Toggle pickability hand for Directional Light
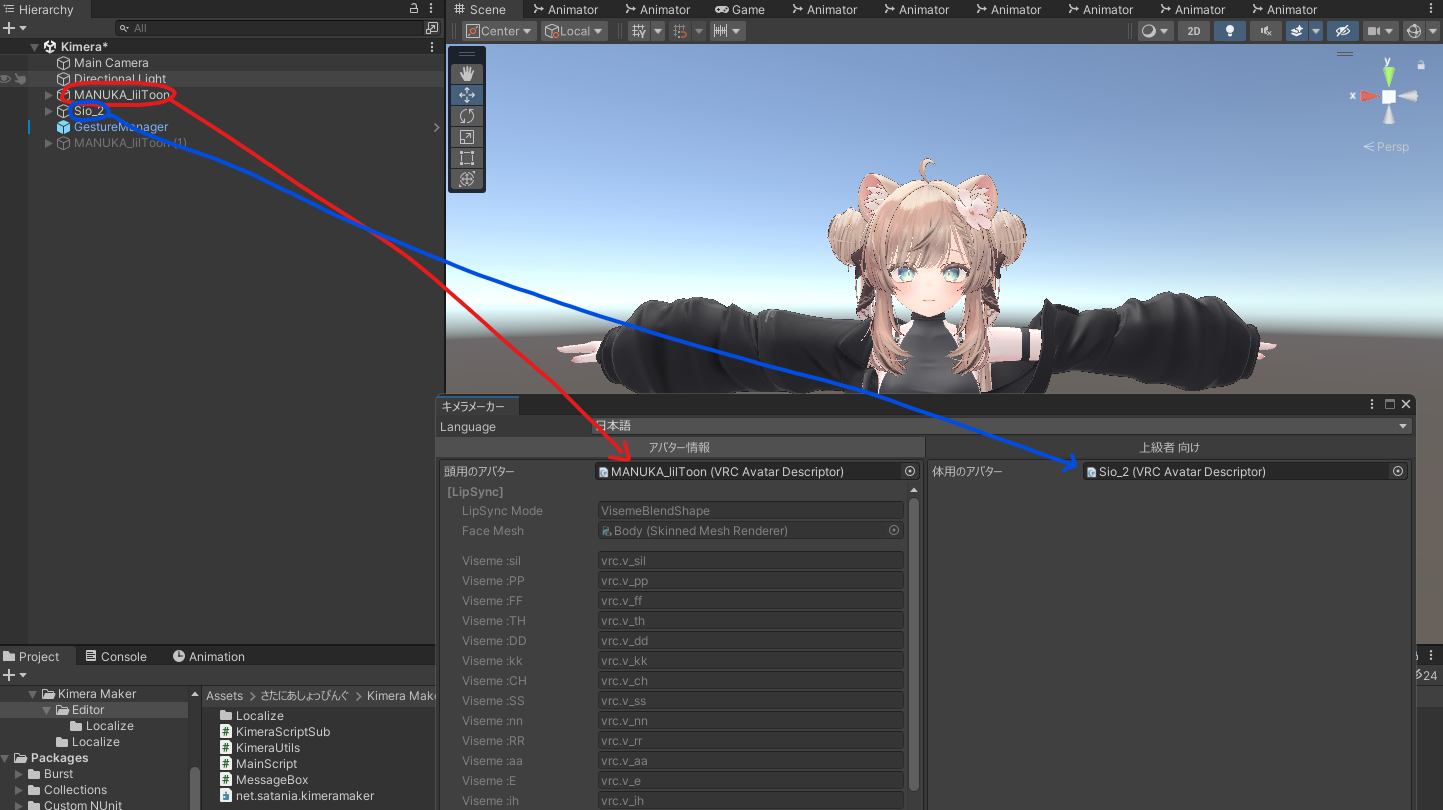The width and height of the screenshot is (1443, 810). click(x=20, y=79)
